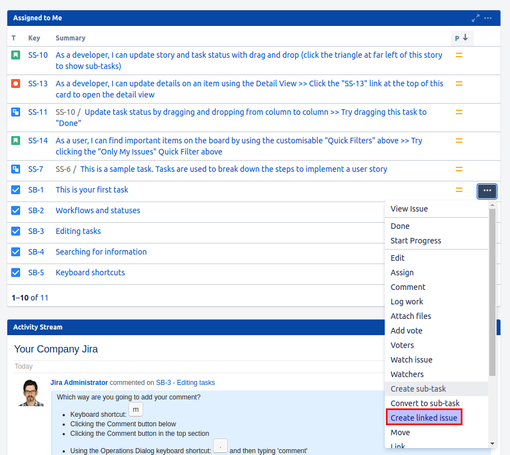Viewport: 510px width, 455px height.
Task: Open the SB-1 issue key link
Action: pyautogui.click(x=36, y=190)
